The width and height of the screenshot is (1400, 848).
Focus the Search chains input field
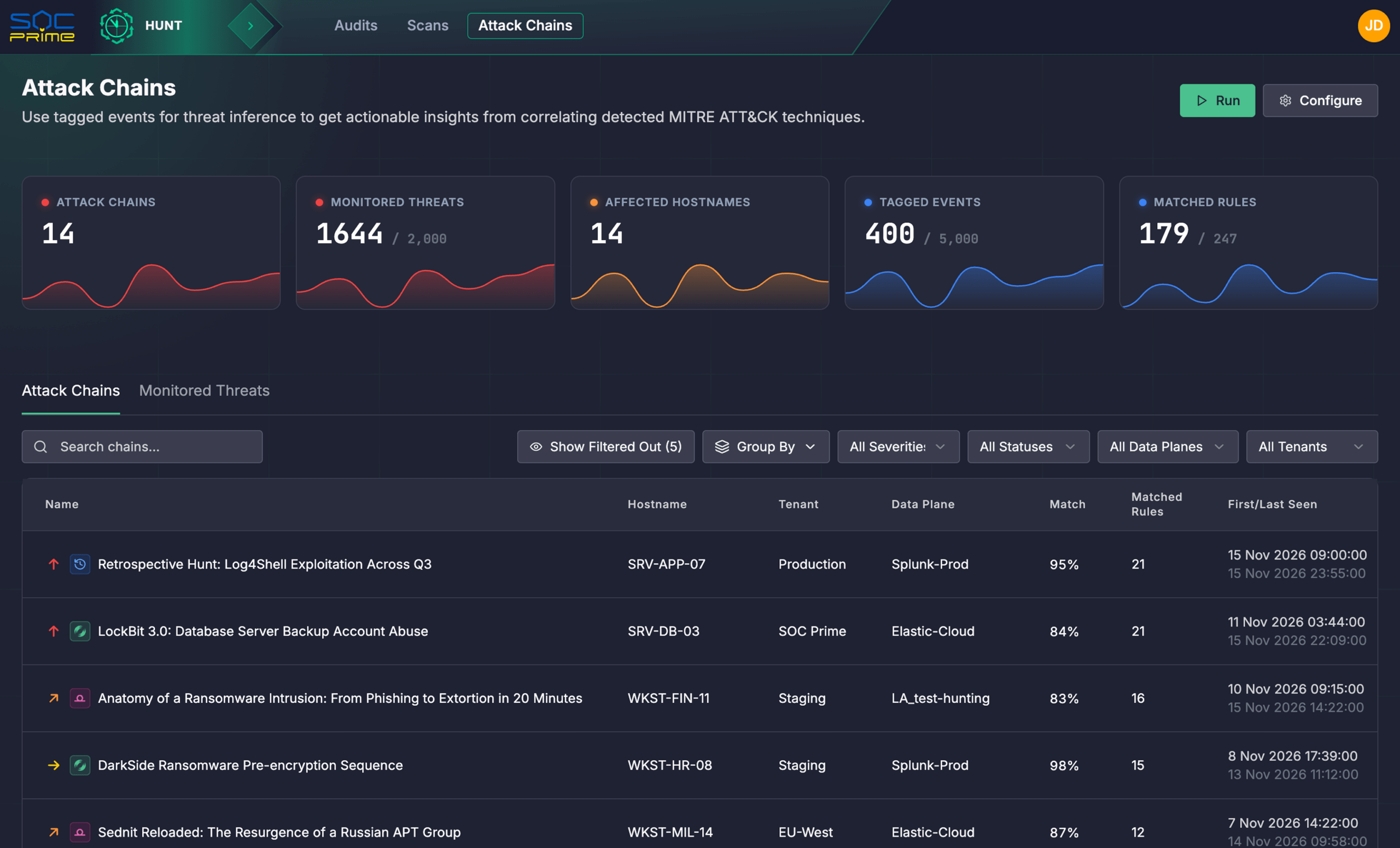pyautogui.click(x=142, y=447)
